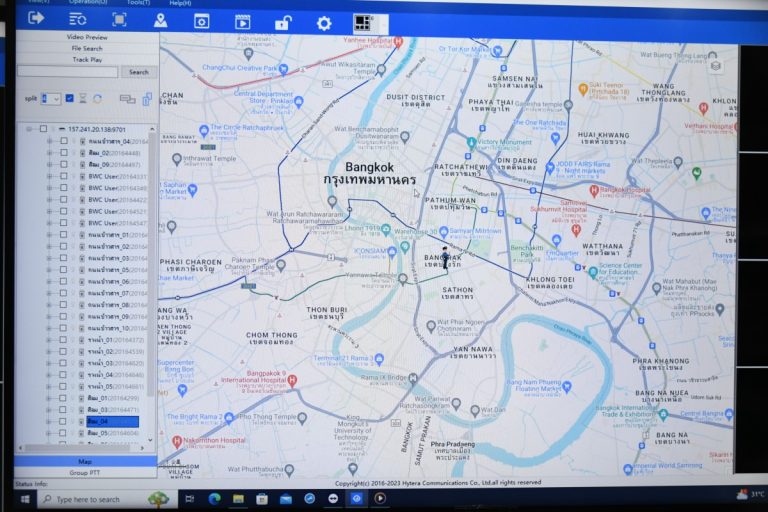This screenshot has width=768, height=512.
Task: Select the multi-screen layout grid icon
Action: (363, 23)
